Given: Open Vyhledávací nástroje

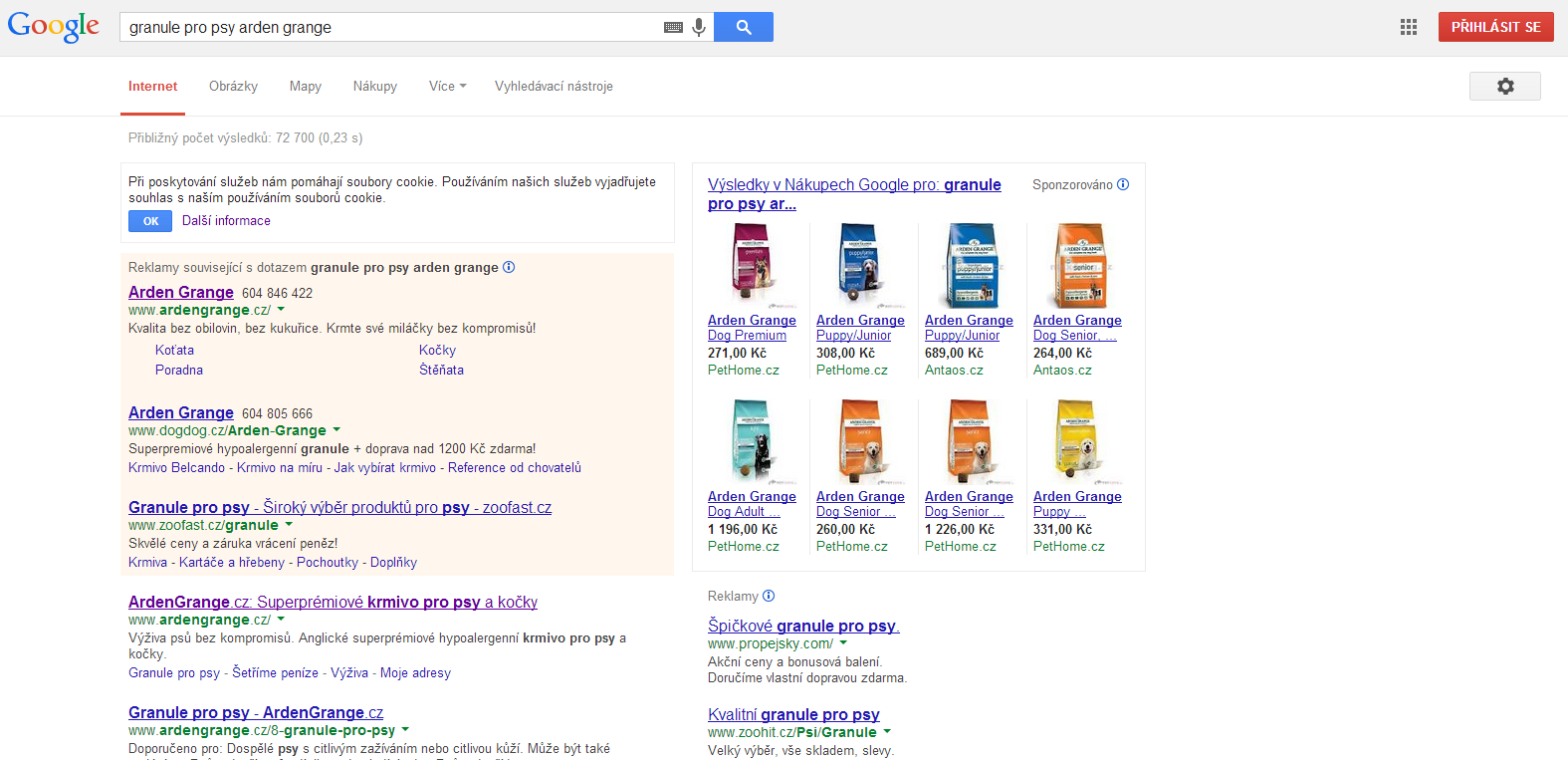Looking at the screenshot, I should pyautogui.click(x=554, y=87).
